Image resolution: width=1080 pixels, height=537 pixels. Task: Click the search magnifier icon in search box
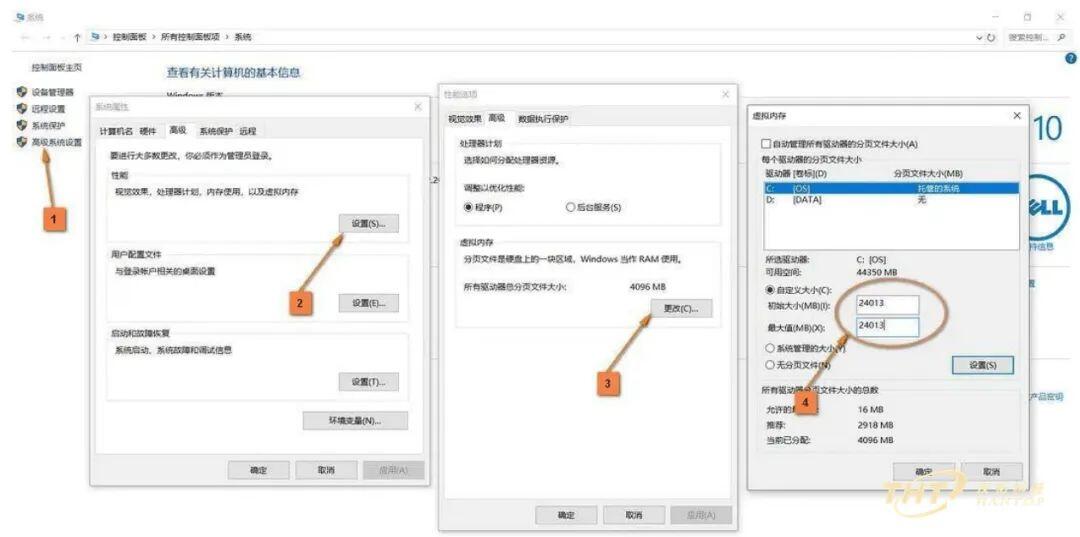pyautogui.click(x=1060, y=37)
